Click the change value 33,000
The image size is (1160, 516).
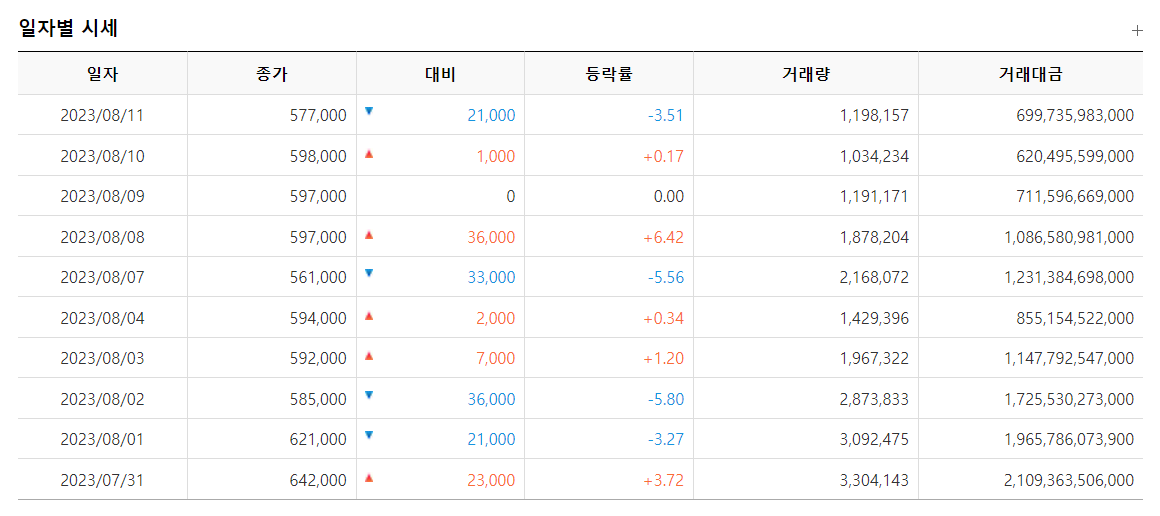coord(491,278)
